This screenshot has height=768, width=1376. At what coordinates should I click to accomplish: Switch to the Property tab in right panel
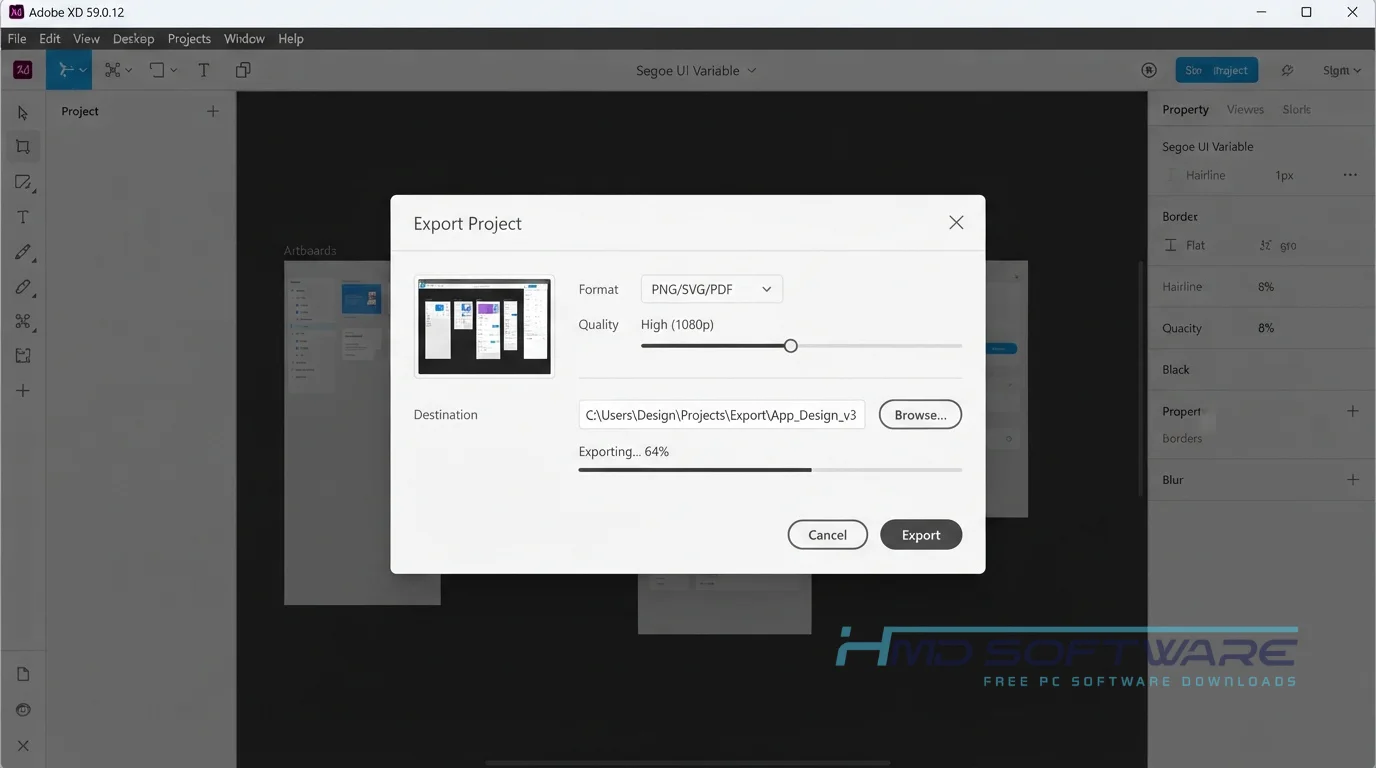pos(1185,109)
